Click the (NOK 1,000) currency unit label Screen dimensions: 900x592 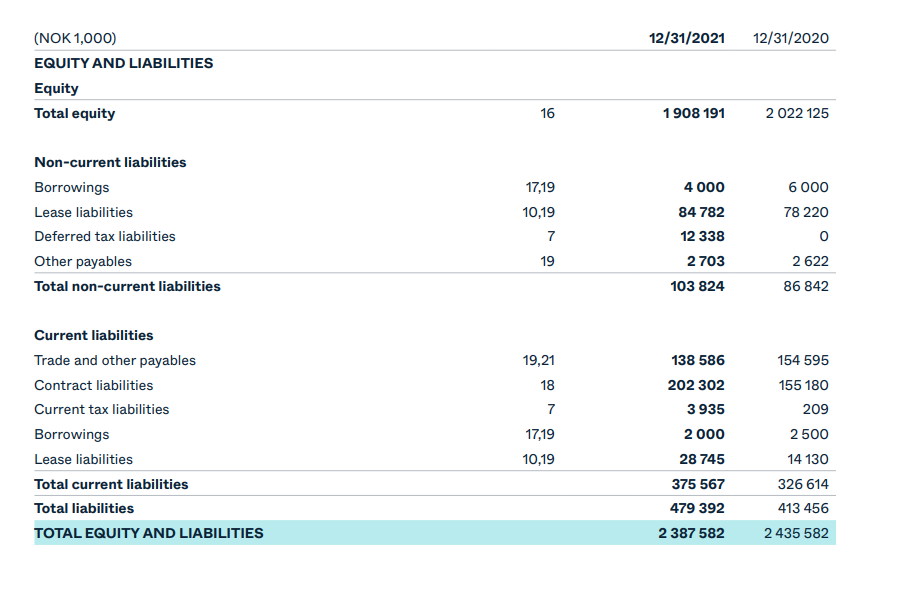pos(75,38)
